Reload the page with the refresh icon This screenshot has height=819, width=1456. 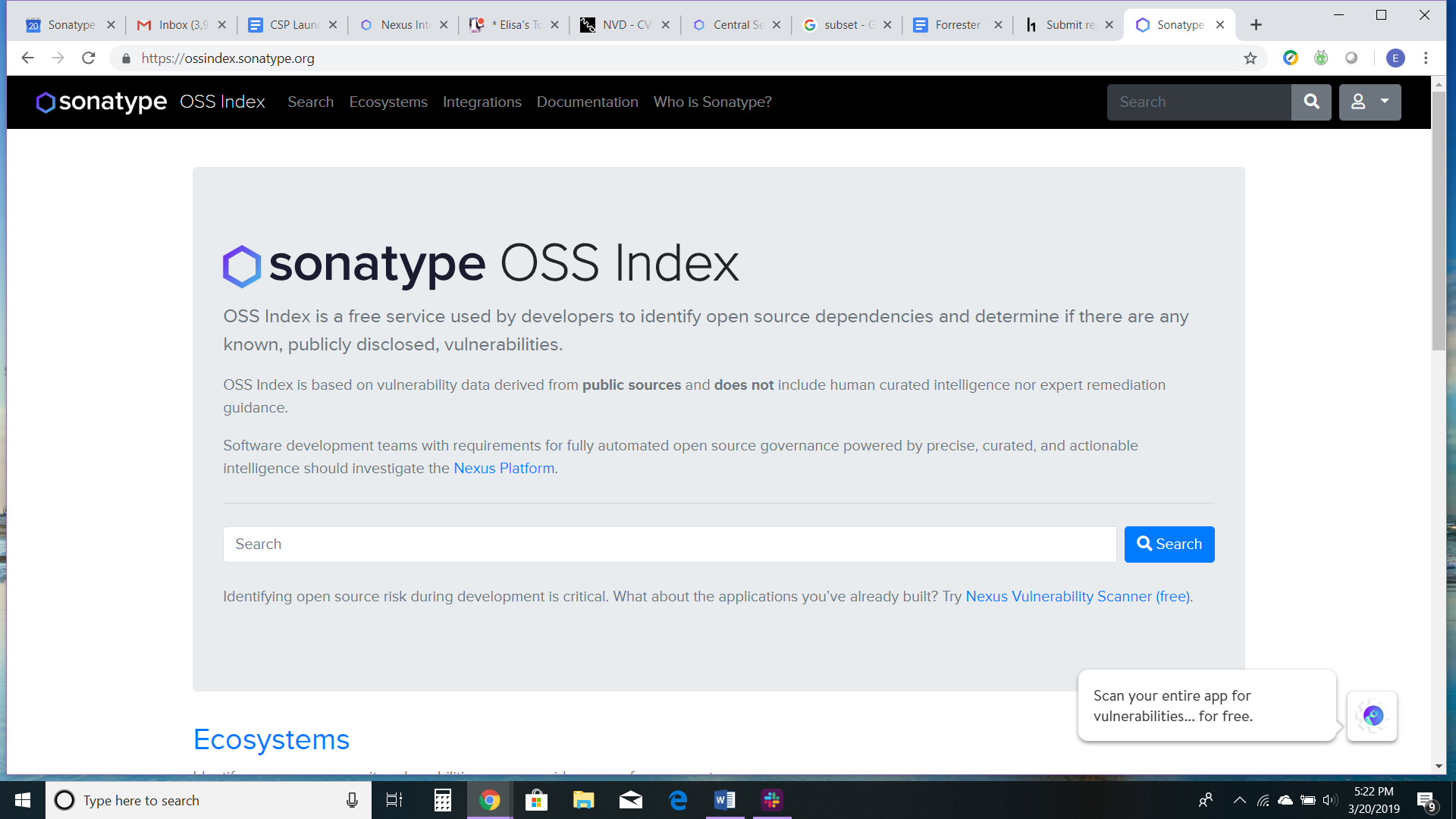[89, 58]
